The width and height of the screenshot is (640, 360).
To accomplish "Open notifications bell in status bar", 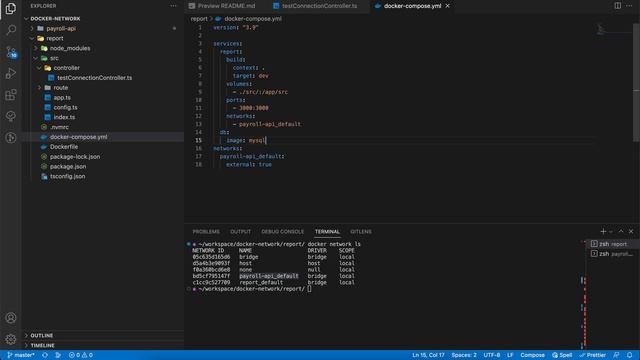I will click(630, 355).
